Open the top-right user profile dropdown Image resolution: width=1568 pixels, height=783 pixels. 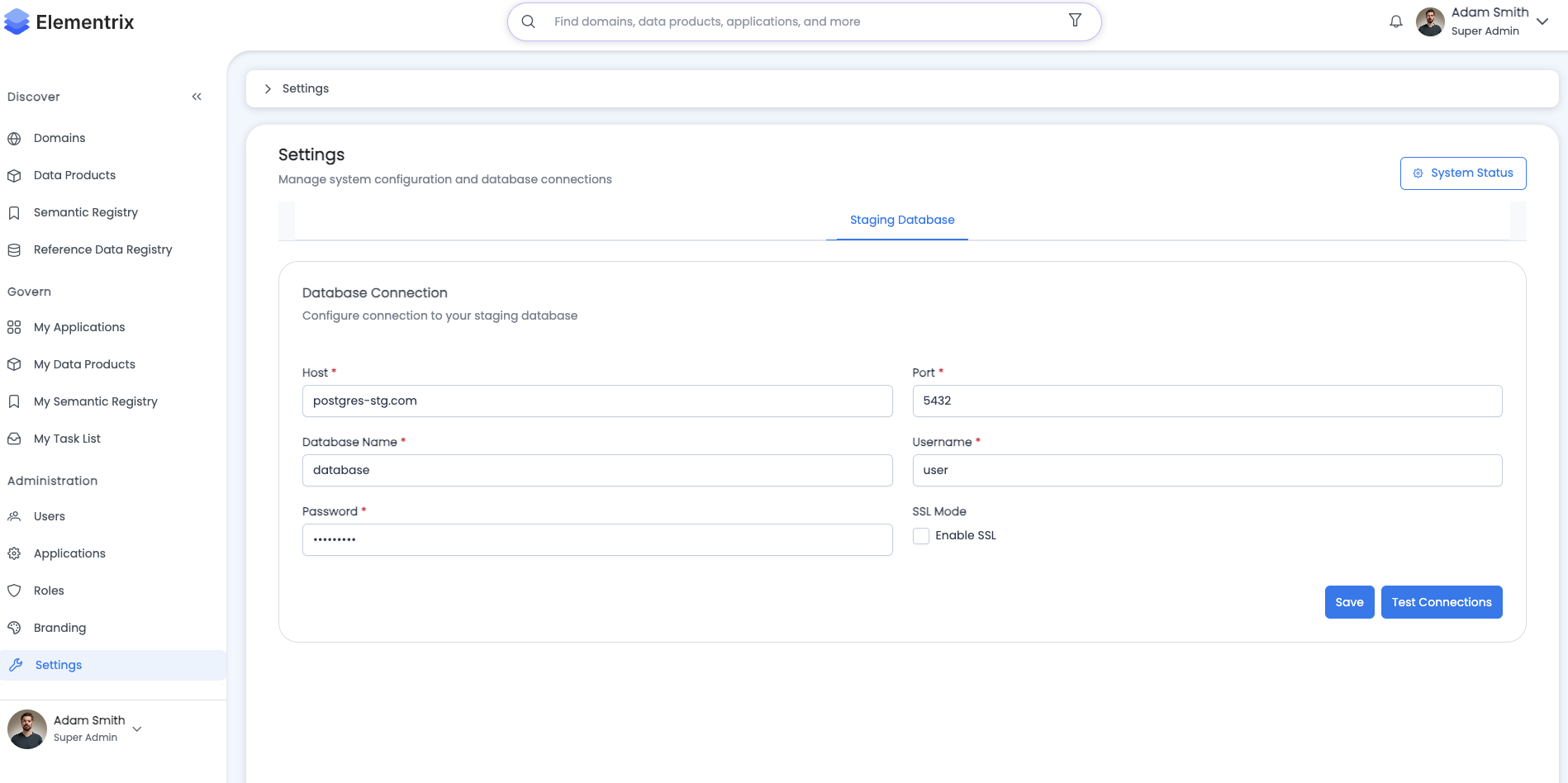click(x=1542, y=21)
